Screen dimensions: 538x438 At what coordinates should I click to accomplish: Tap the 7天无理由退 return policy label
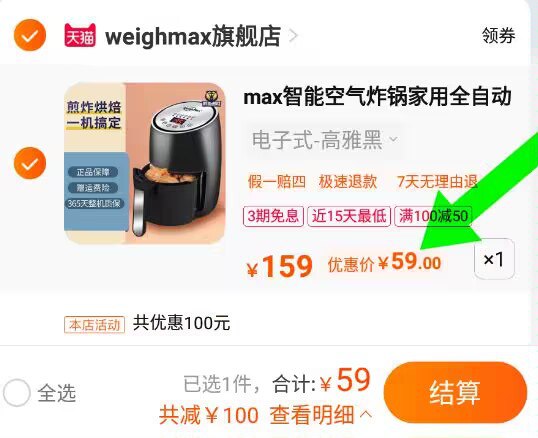coord(437,181)
